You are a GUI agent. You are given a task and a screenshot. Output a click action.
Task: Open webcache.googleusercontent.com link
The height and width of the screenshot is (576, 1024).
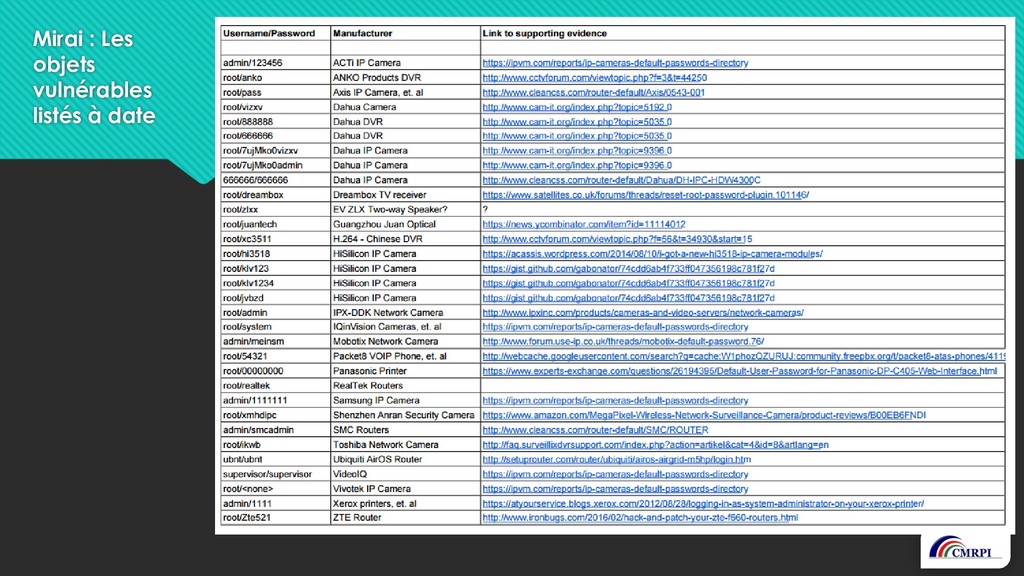click(744, 356)
